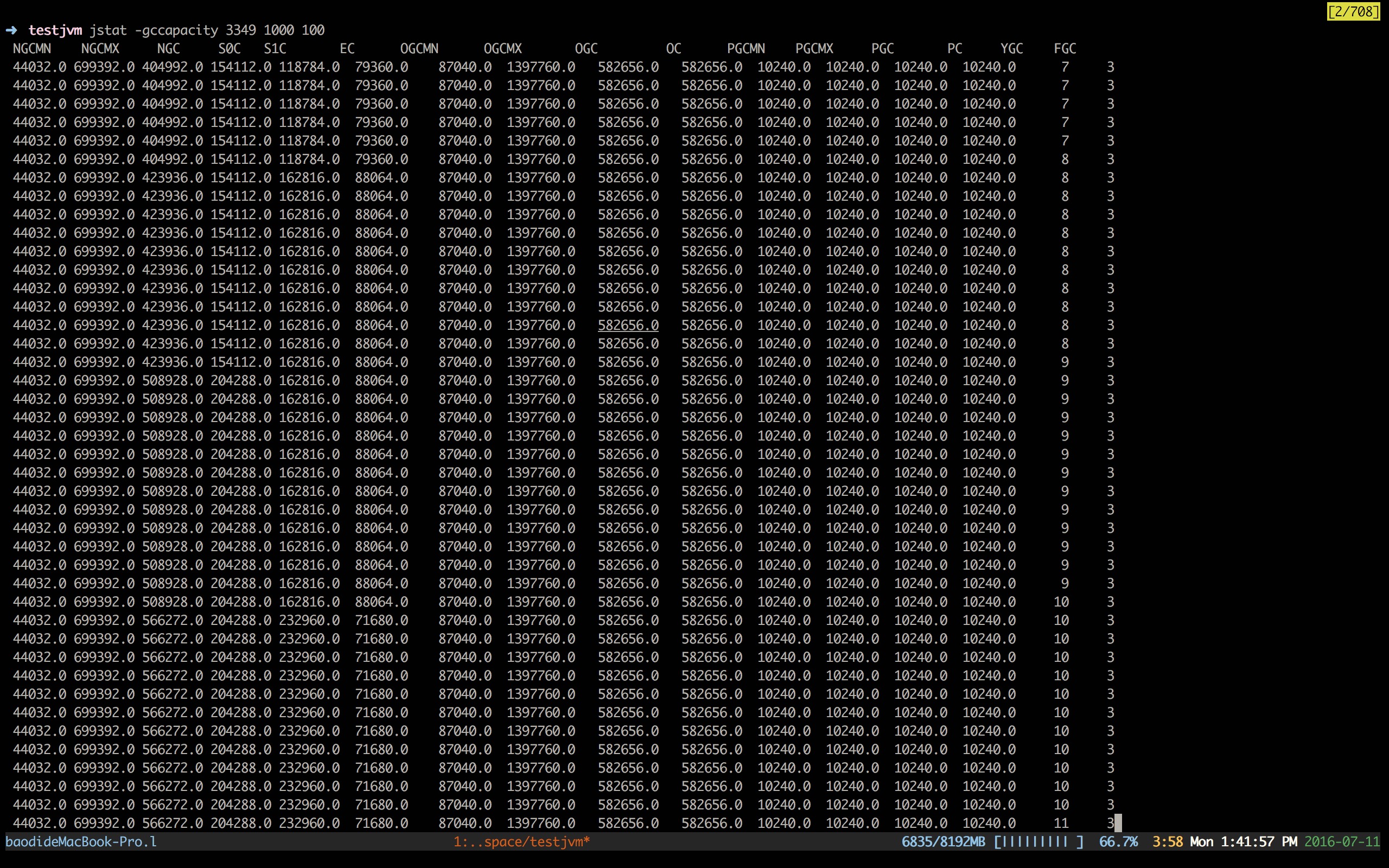This screenshot has width=1389, height=868.
Task: Click the NGCMN column header
Action: 32,49
